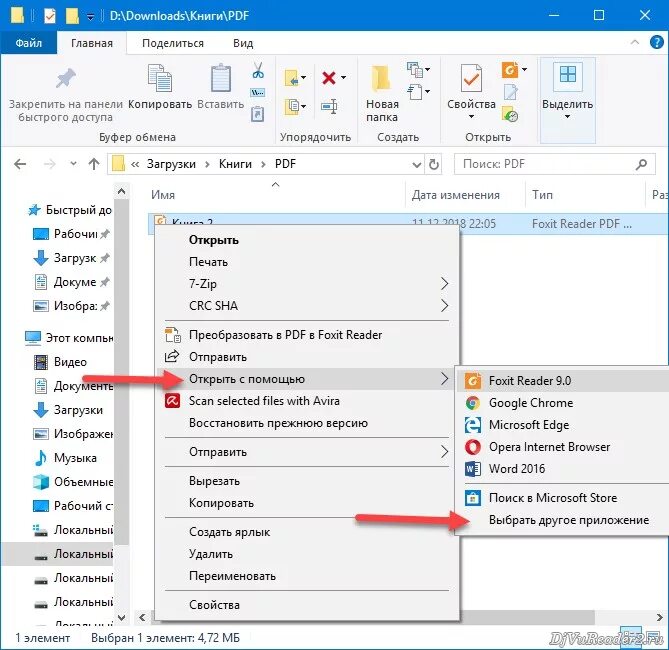Click Переименовать in the context menu

pos(307,576)
